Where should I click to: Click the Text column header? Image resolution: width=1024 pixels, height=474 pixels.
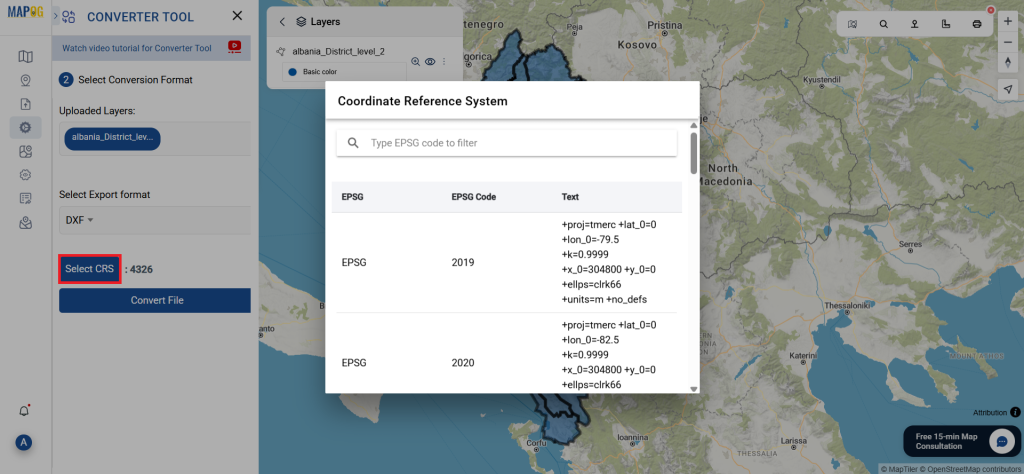pos(570,197)
